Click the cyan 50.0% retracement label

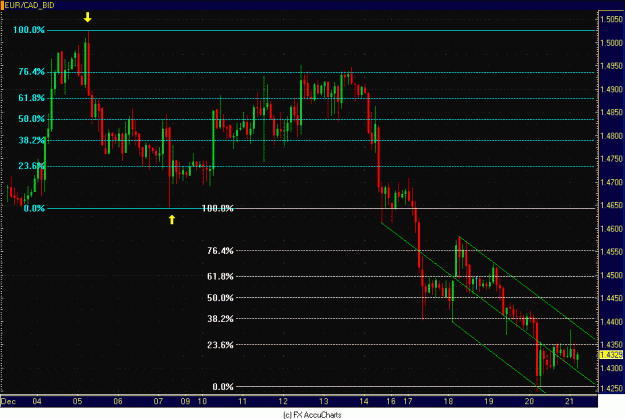31,119
